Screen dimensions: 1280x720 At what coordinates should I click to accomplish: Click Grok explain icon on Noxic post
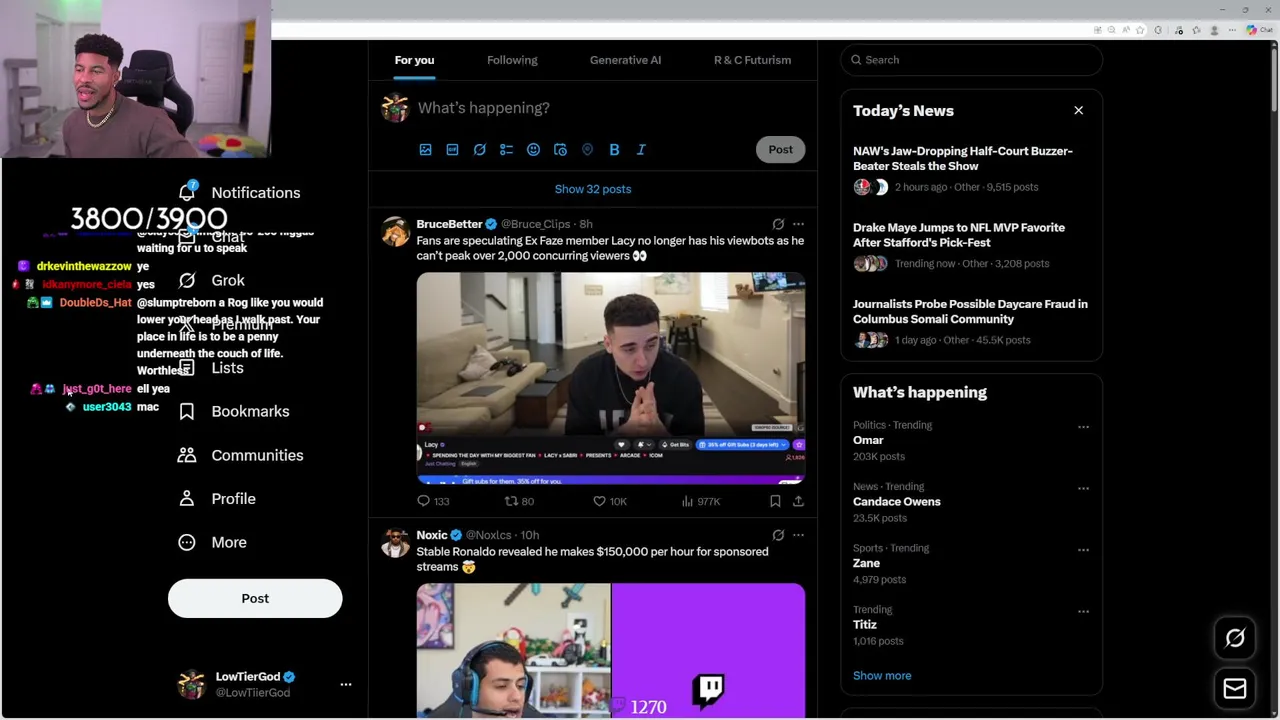point(778,535)
